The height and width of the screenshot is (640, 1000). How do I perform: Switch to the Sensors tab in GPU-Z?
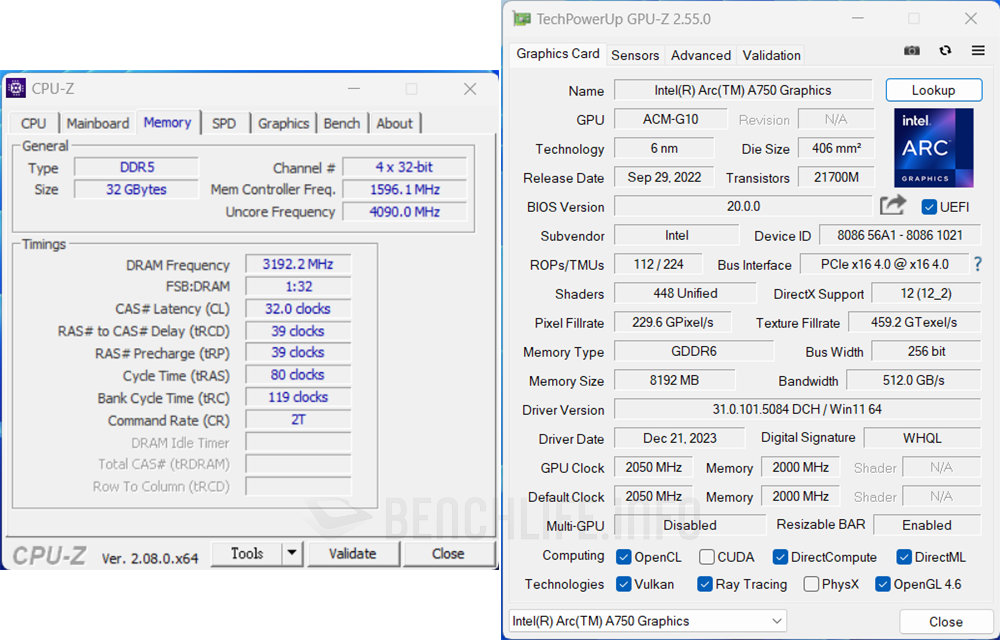click(635, 55)
